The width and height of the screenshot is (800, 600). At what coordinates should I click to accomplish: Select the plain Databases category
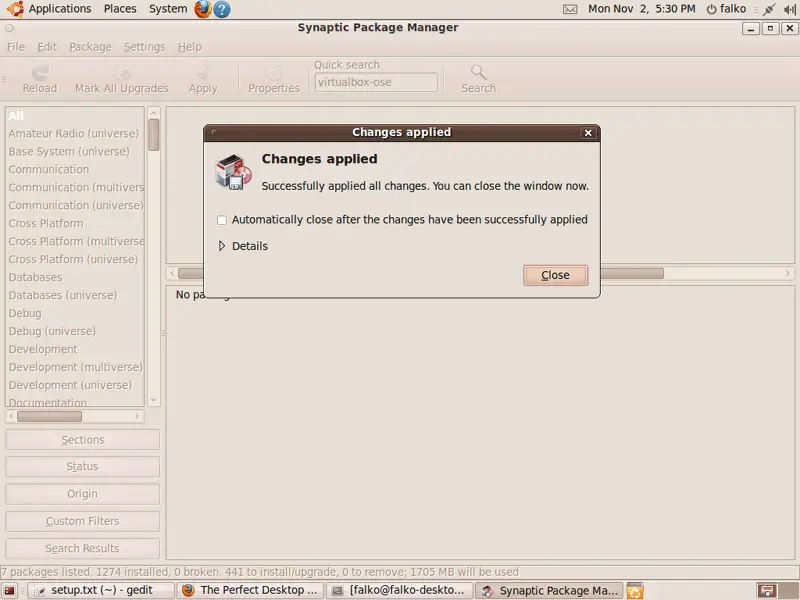point(75,278)
